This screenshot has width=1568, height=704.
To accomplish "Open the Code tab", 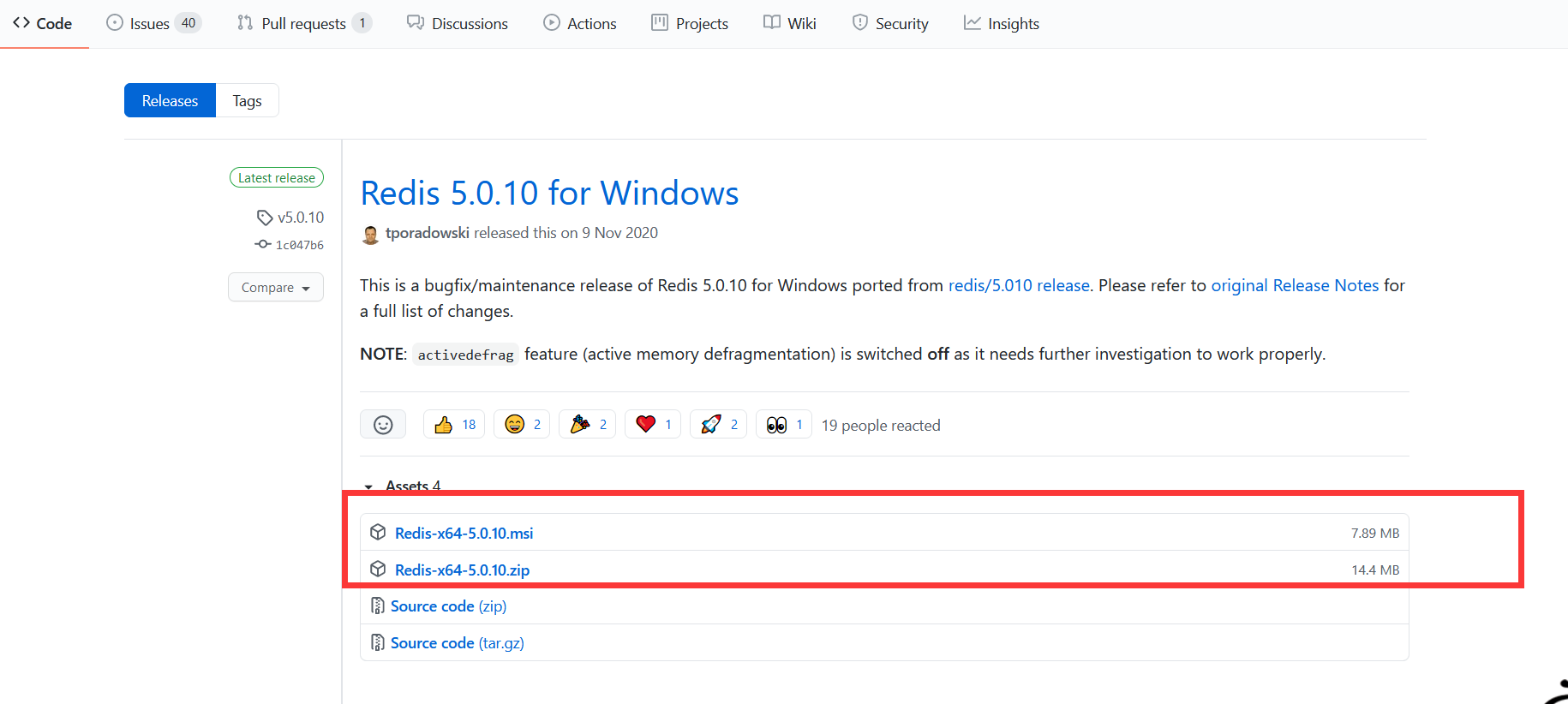I will (x=42, y=23).
